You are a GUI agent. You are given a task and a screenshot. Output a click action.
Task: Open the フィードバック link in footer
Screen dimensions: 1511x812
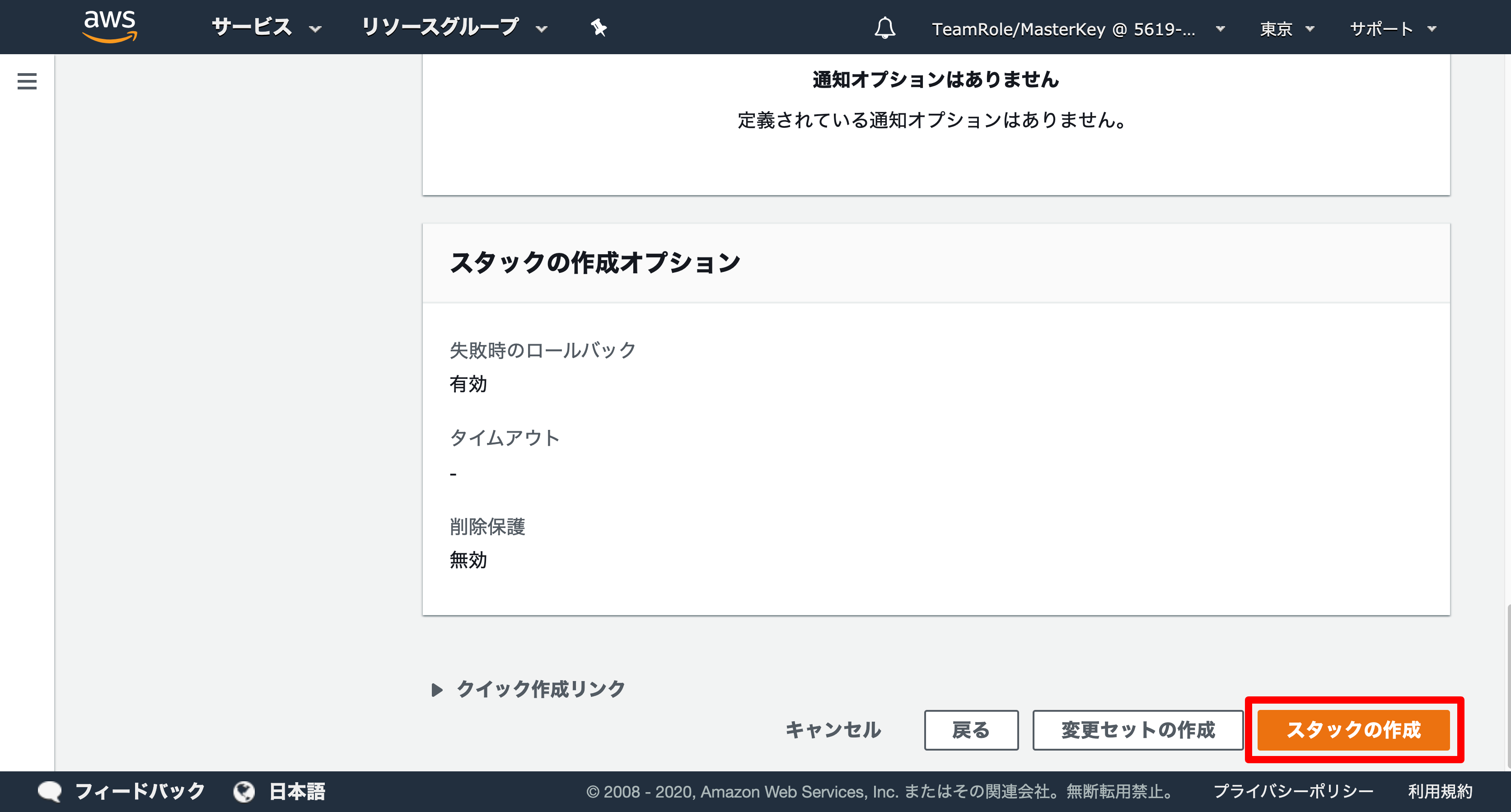point(140,792)
